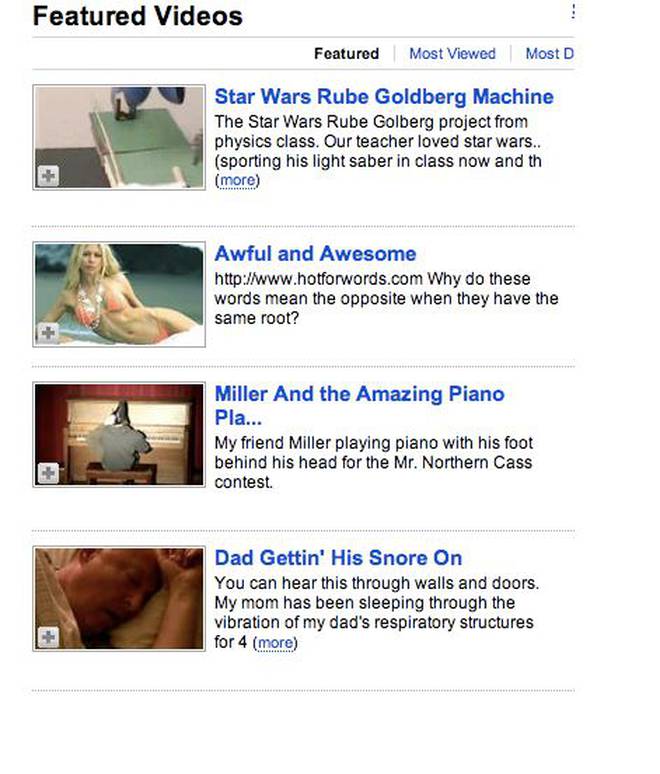Click plus icon on Miller piano thumbnail
This screenshot has height=774, width=660.
pos(48,473)
